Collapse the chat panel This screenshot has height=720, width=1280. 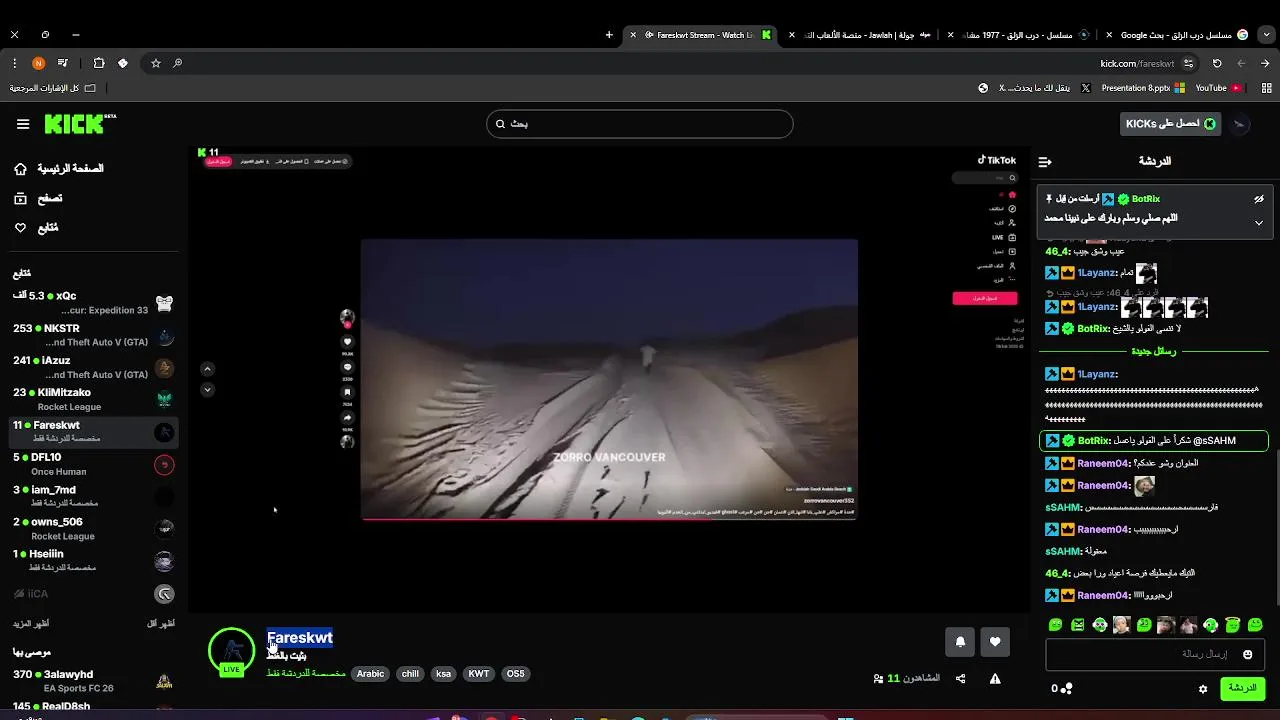pyautogui.click(x=1045, y=161)
